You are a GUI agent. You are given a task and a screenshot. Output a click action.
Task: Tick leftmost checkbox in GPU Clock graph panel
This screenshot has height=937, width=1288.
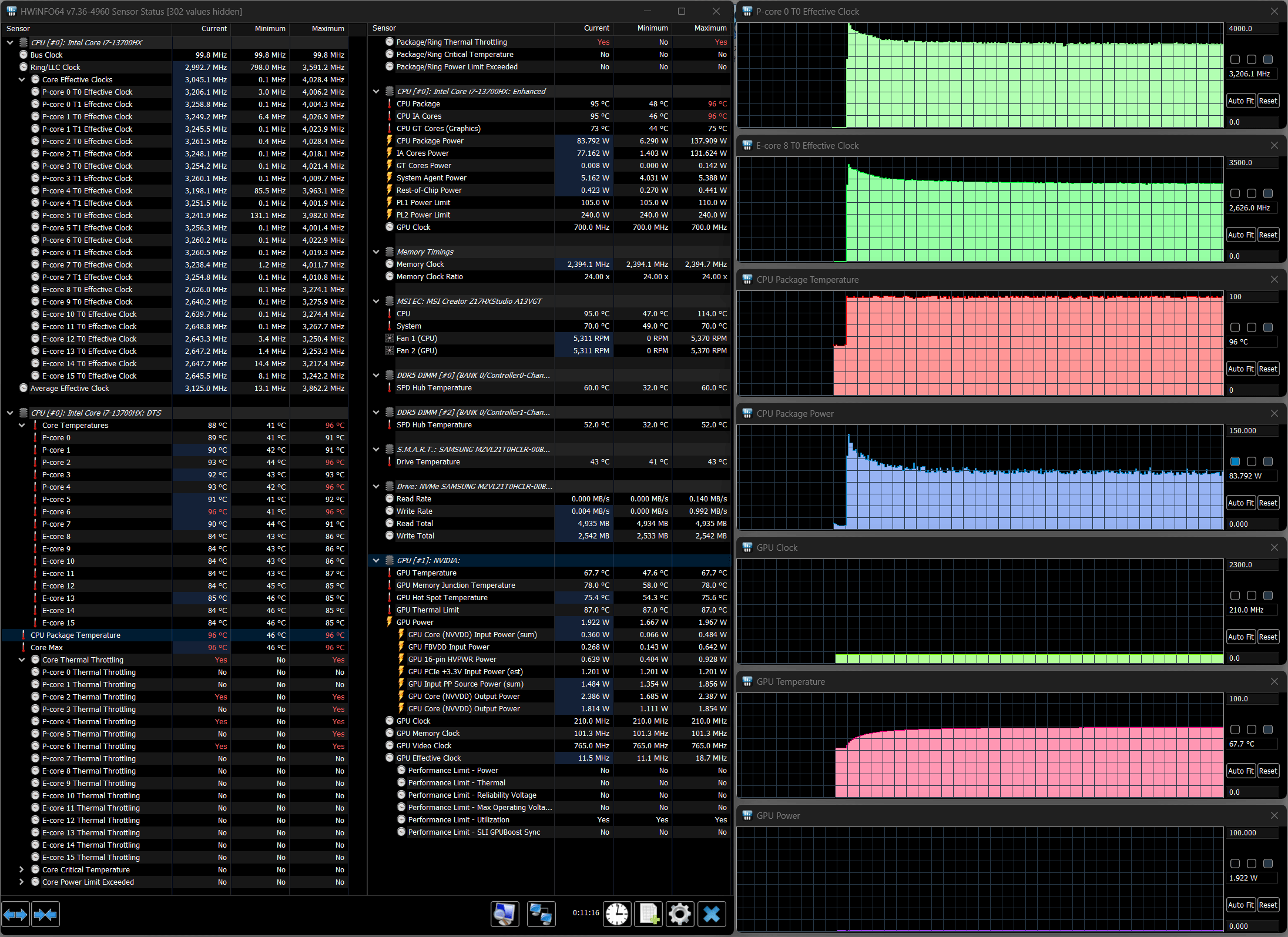[1235, 595]
